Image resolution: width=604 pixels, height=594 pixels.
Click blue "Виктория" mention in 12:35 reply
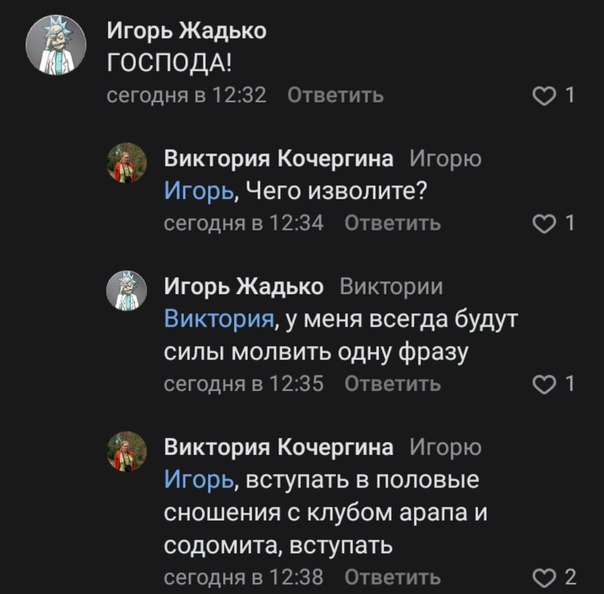pyautogui.click(x=219, y=319)
